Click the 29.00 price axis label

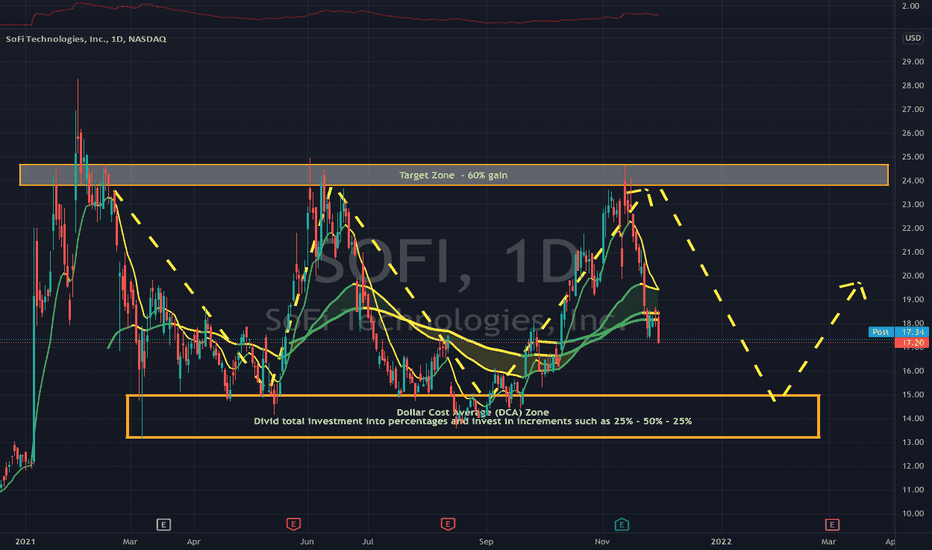point(912,62)
